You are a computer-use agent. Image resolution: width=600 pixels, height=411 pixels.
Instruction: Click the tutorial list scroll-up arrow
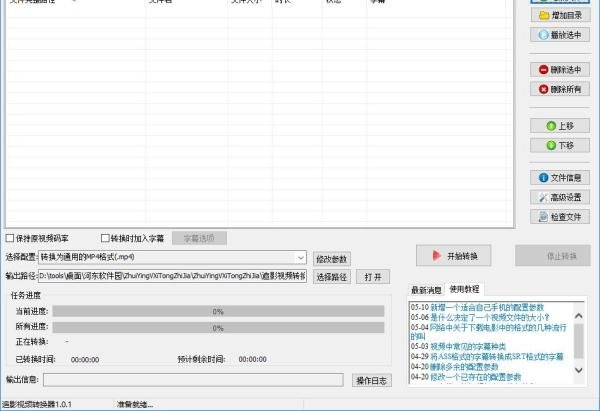point(579,316)
